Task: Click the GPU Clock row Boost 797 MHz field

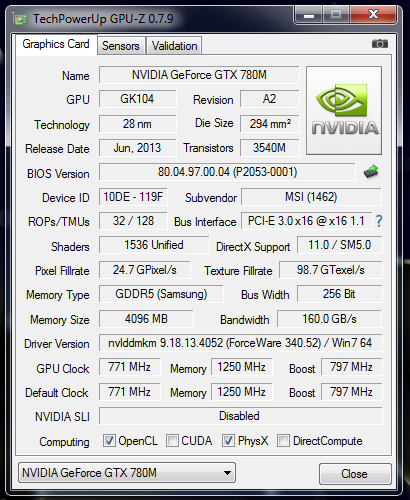Action: (352, 367)
